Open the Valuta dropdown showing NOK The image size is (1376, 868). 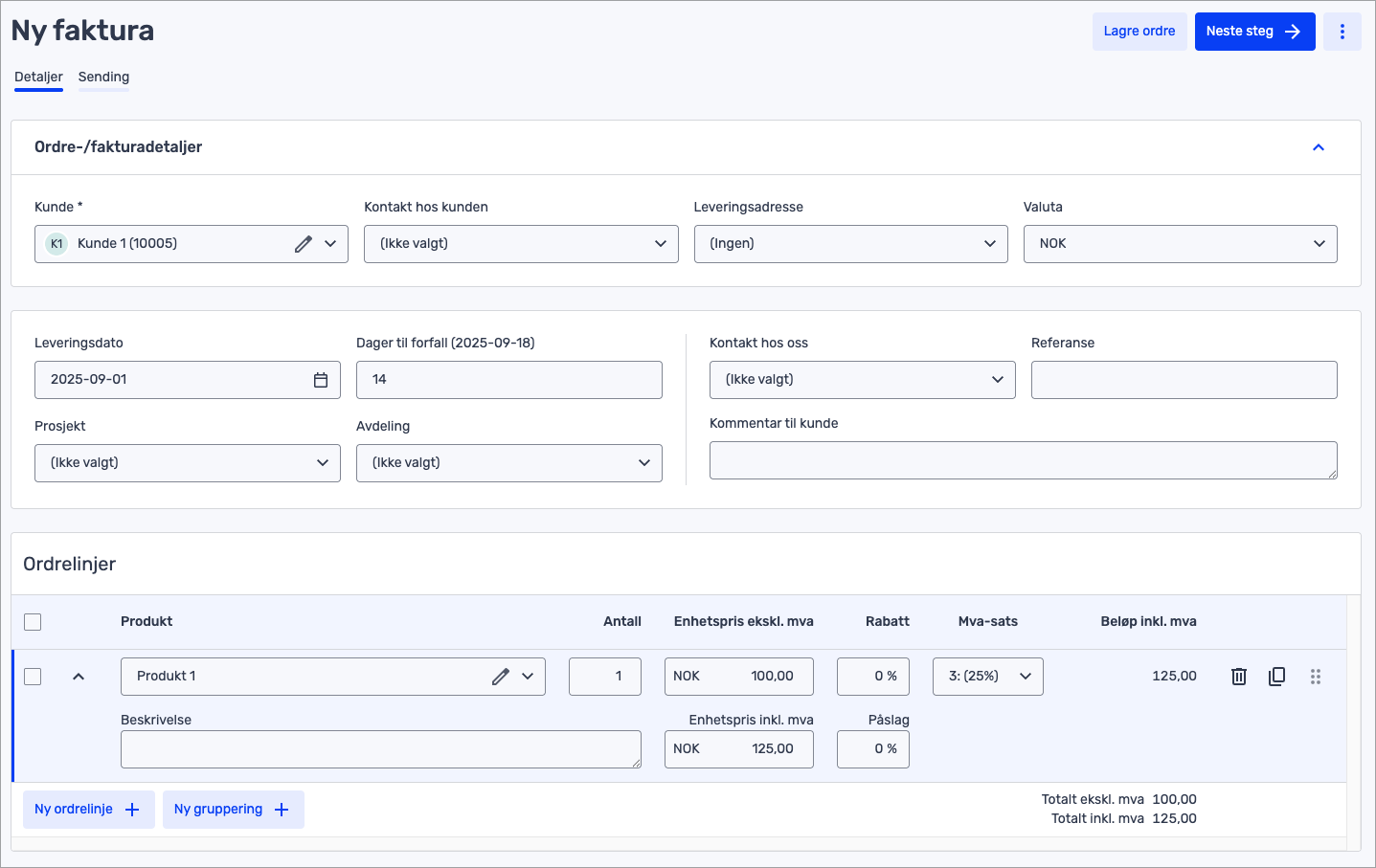[1180, 244]
